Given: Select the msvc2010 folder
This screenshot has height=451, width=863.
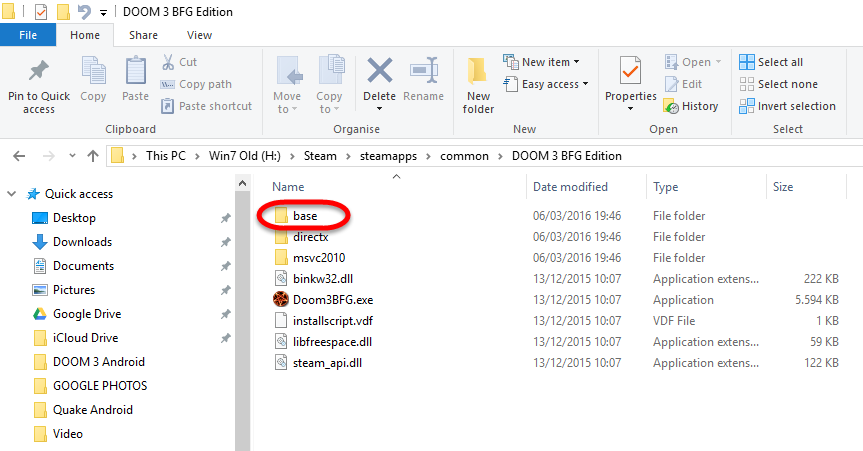Looking at the screenshot, I should point(310,258).
